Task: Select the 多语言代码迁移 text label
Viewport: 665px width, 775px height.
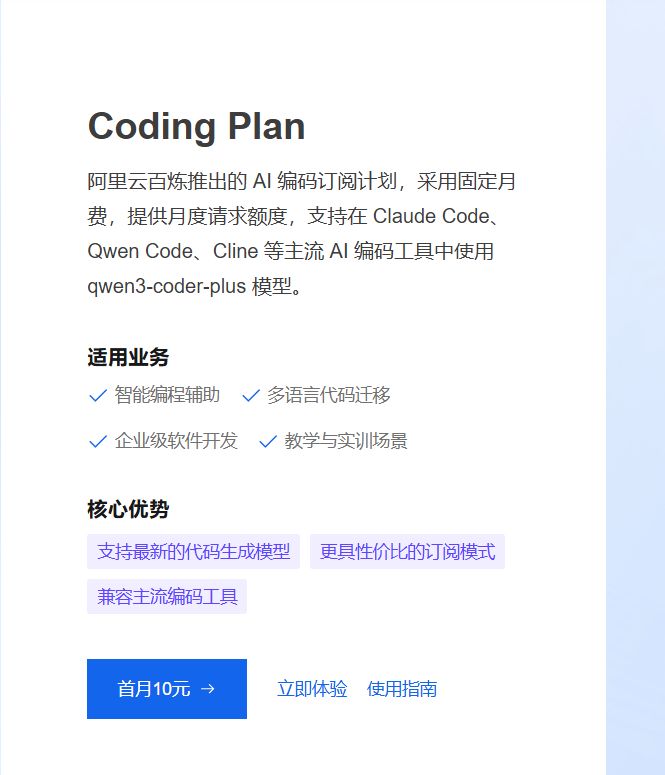Action: (x=328, y=395)
